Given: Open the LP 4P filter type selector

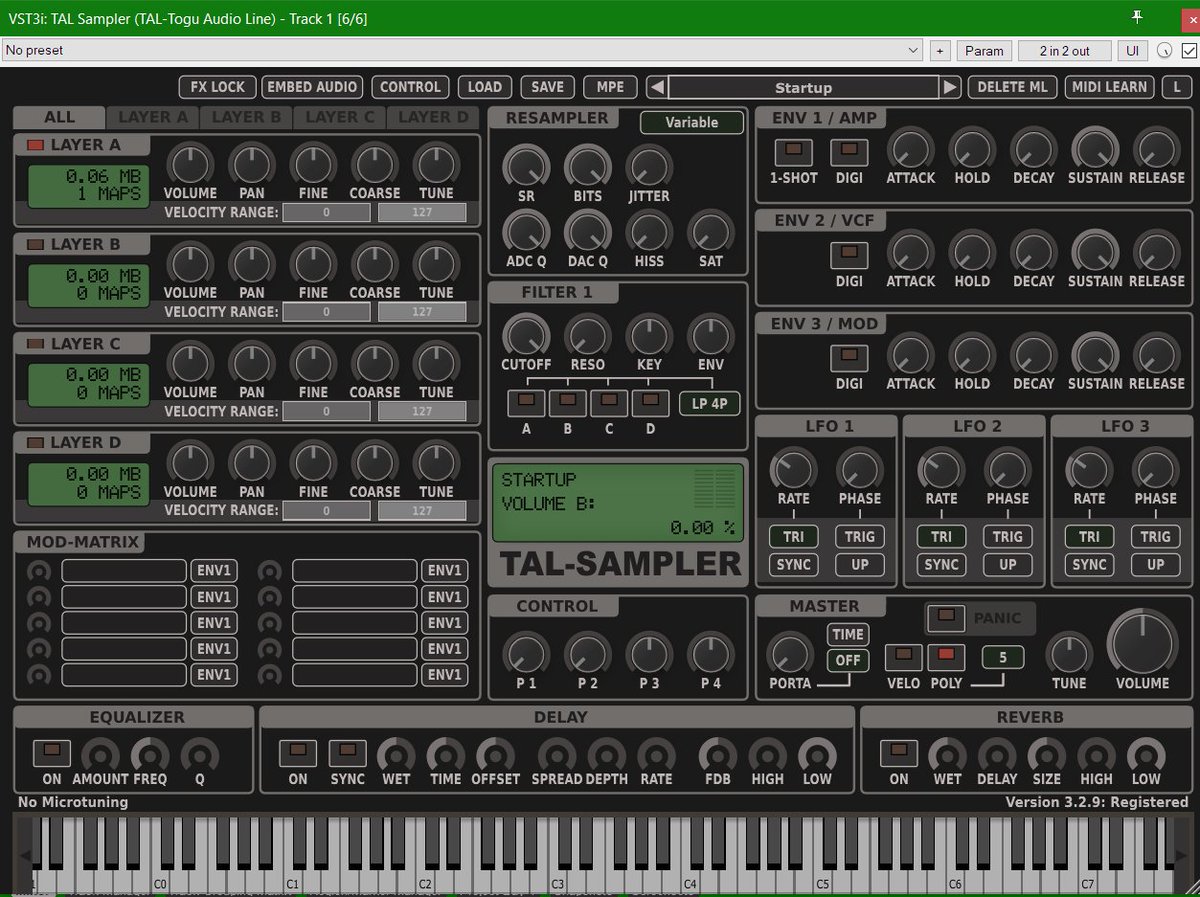Looking at the screenshot, I should [710, 403].
